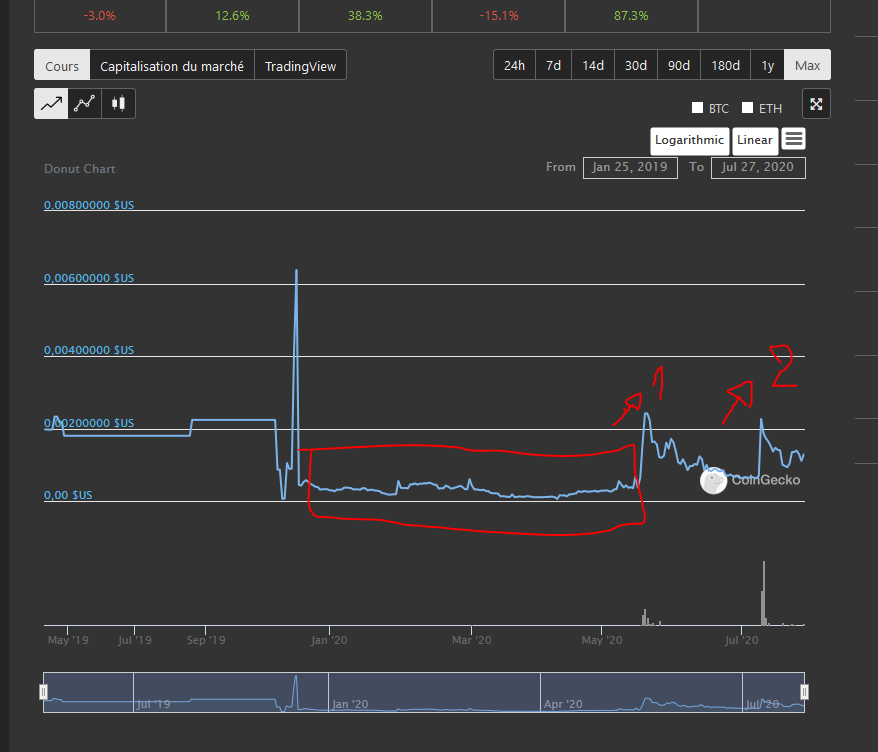Select the 24h time range
Screen dimensions: 878x752
click(514, 65)
